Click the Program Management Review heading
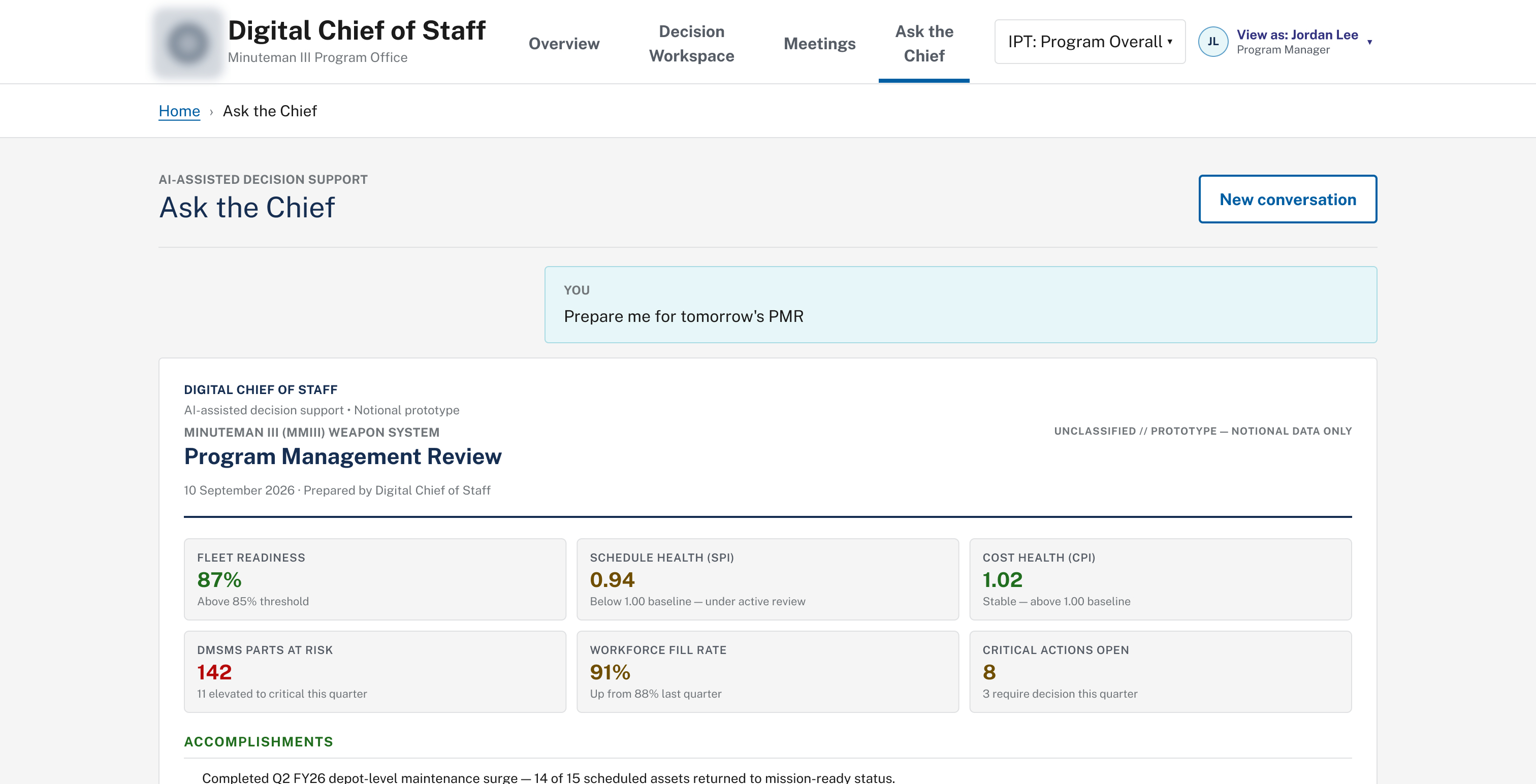Viewport: 1536px width, 784px height. (x=343, y=456)
